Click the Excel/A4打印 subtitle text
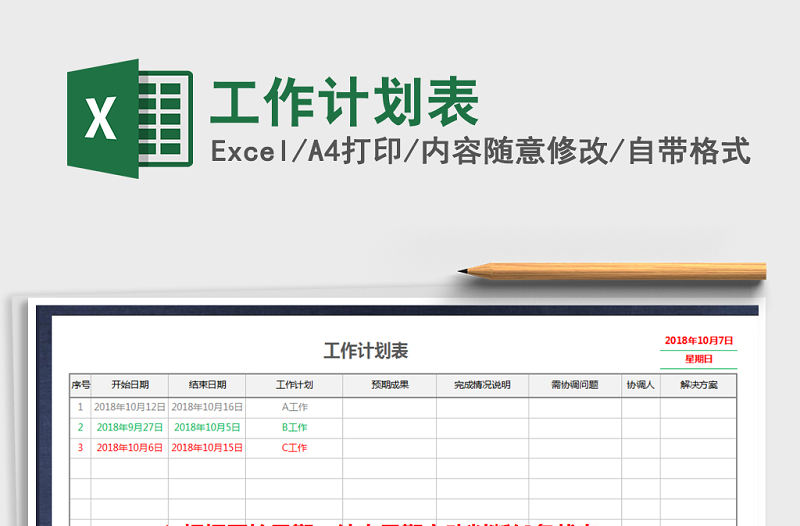800x526 pixels. [x=480, y=152]
